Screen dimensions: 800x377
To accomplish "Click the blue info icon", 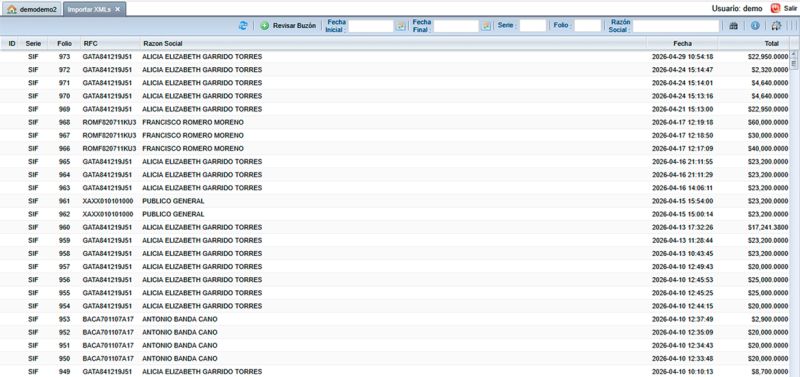I will tap(755, 26).
